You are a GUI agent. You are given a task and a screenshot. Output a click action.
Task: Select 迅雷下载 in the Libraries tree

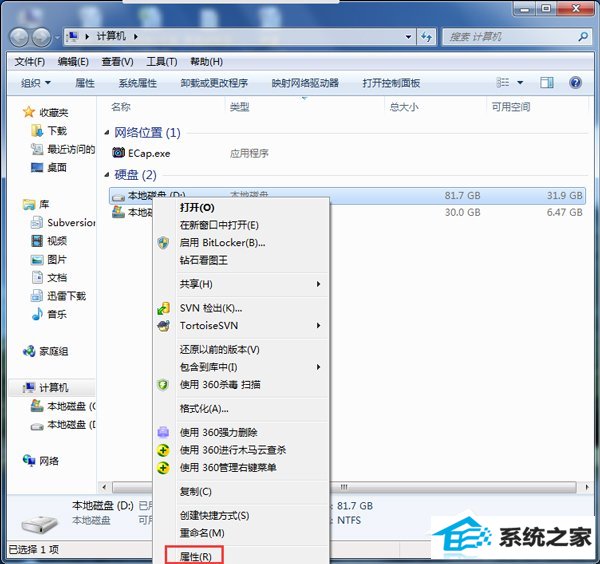pos(67,296)
